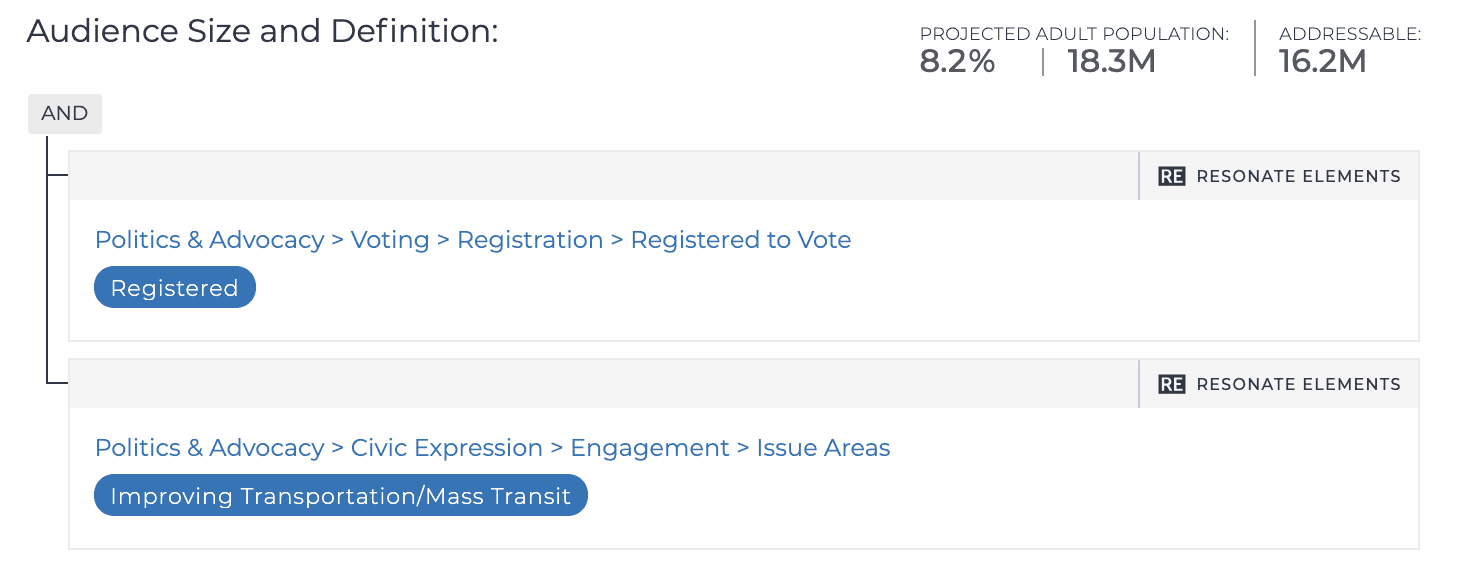
Task: Click first Resonate Elements label
Action: pyautogui.click(x=1298, y=176)
